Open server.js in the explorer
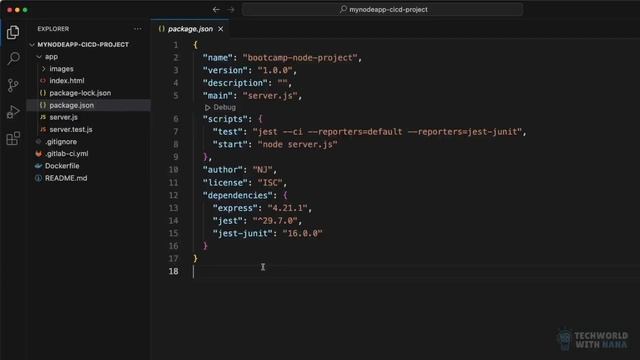This screenshot has height=360, width=640. (63, 117)
